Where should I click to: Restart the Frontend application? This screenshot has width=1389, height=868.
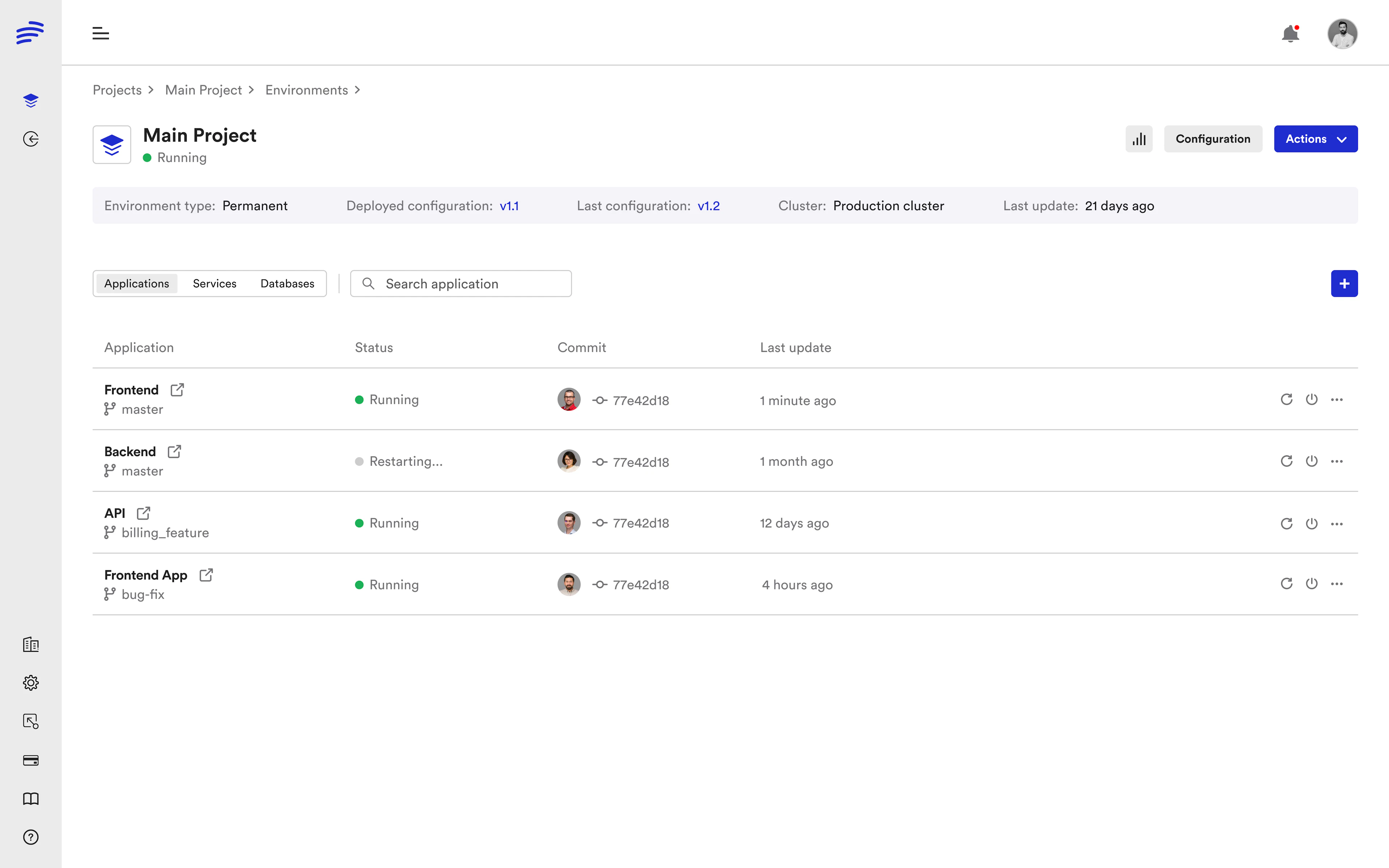click(1286, 399)
